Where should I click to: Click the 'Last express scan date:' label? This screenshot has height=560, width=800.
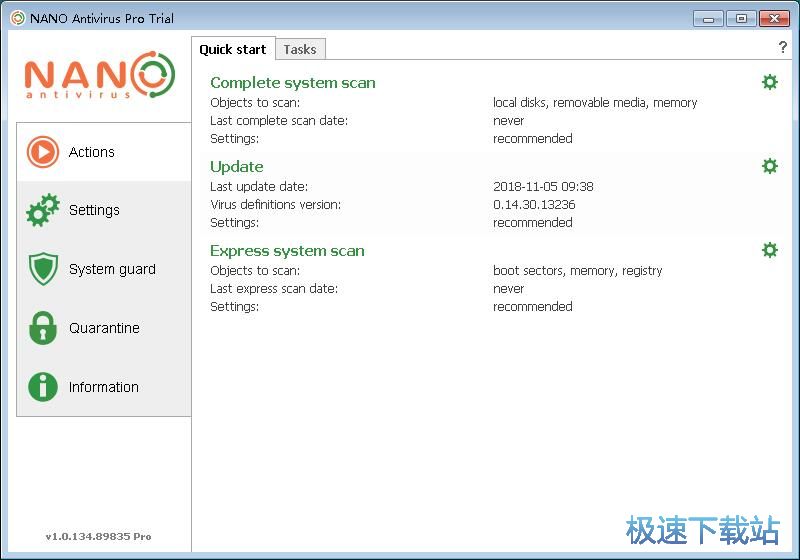pyautogui.click(x=274, y=289)
